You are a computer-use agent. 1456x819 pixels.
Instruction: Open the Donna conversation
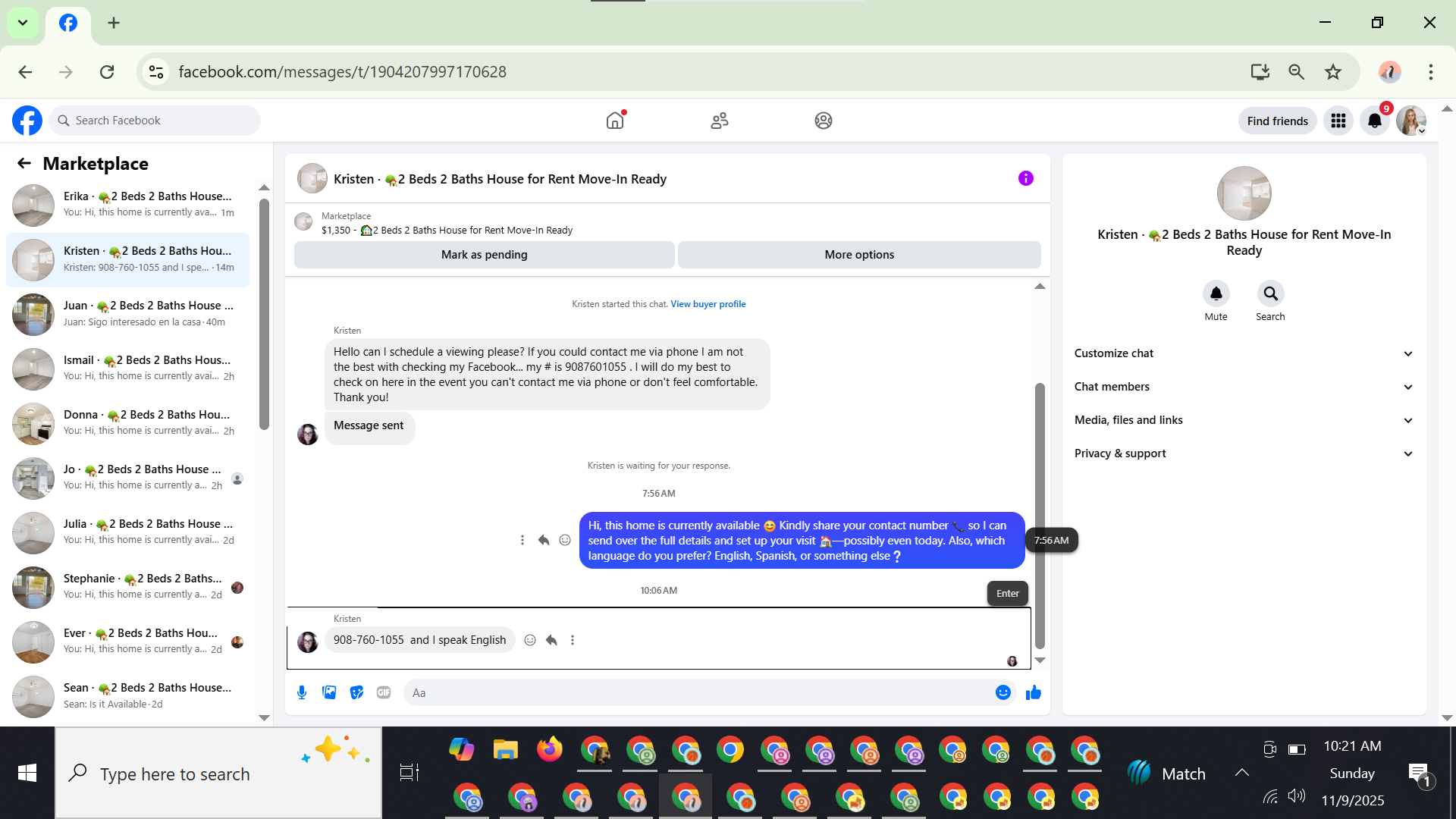point(127,423)
